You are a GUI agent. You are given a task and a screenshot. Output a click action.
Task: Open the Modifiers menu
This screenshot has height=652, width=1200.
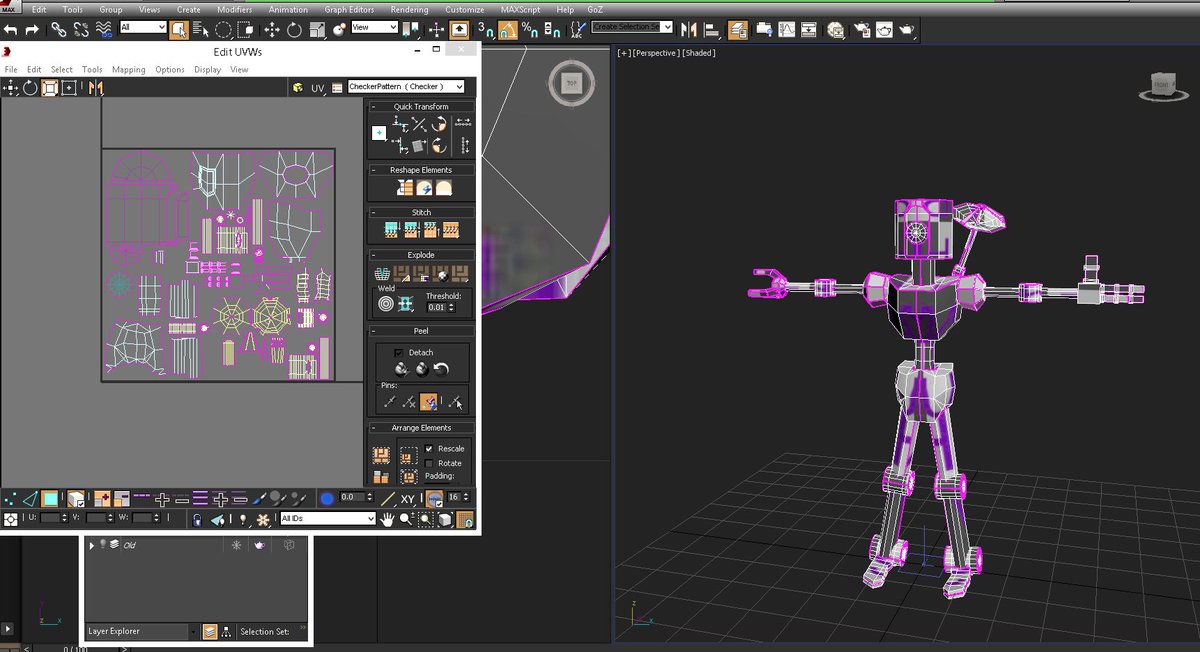(x=234, y=9)
